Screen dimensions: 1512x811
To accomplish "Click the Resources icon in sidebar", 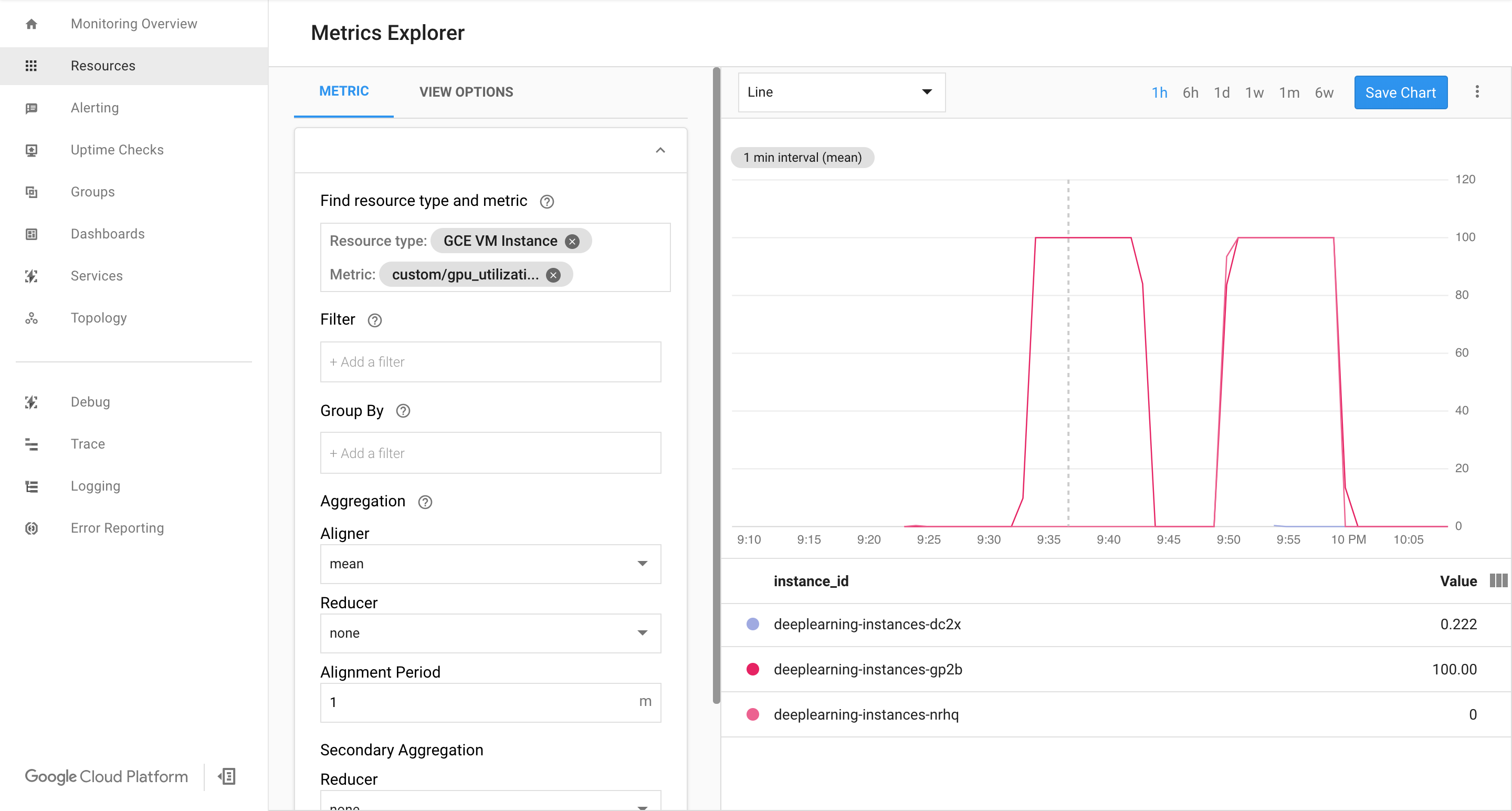I will [30, 65].
